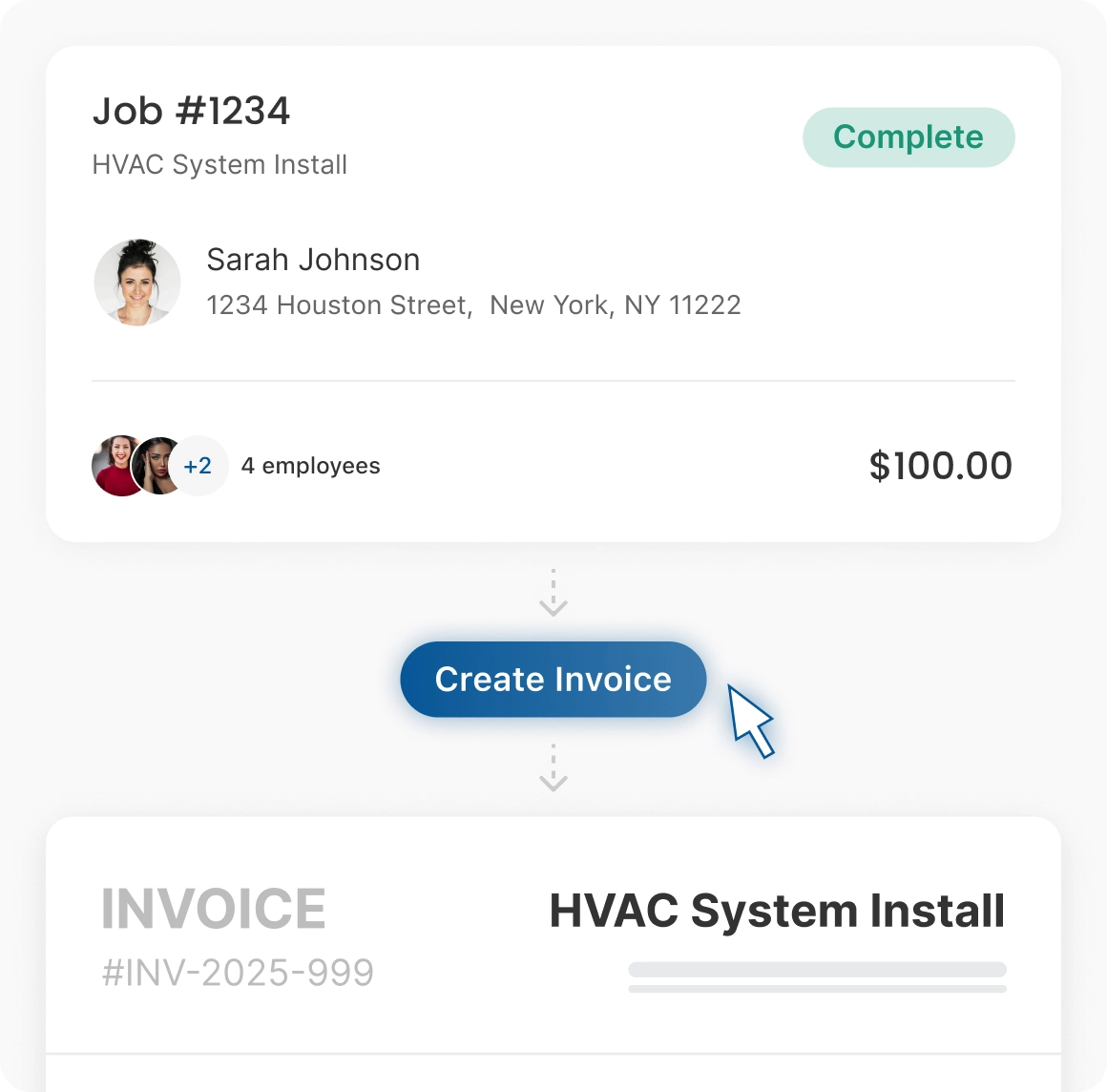
Task: Click Sarah Johnson's profile photo
Action: tap(137, 283)
